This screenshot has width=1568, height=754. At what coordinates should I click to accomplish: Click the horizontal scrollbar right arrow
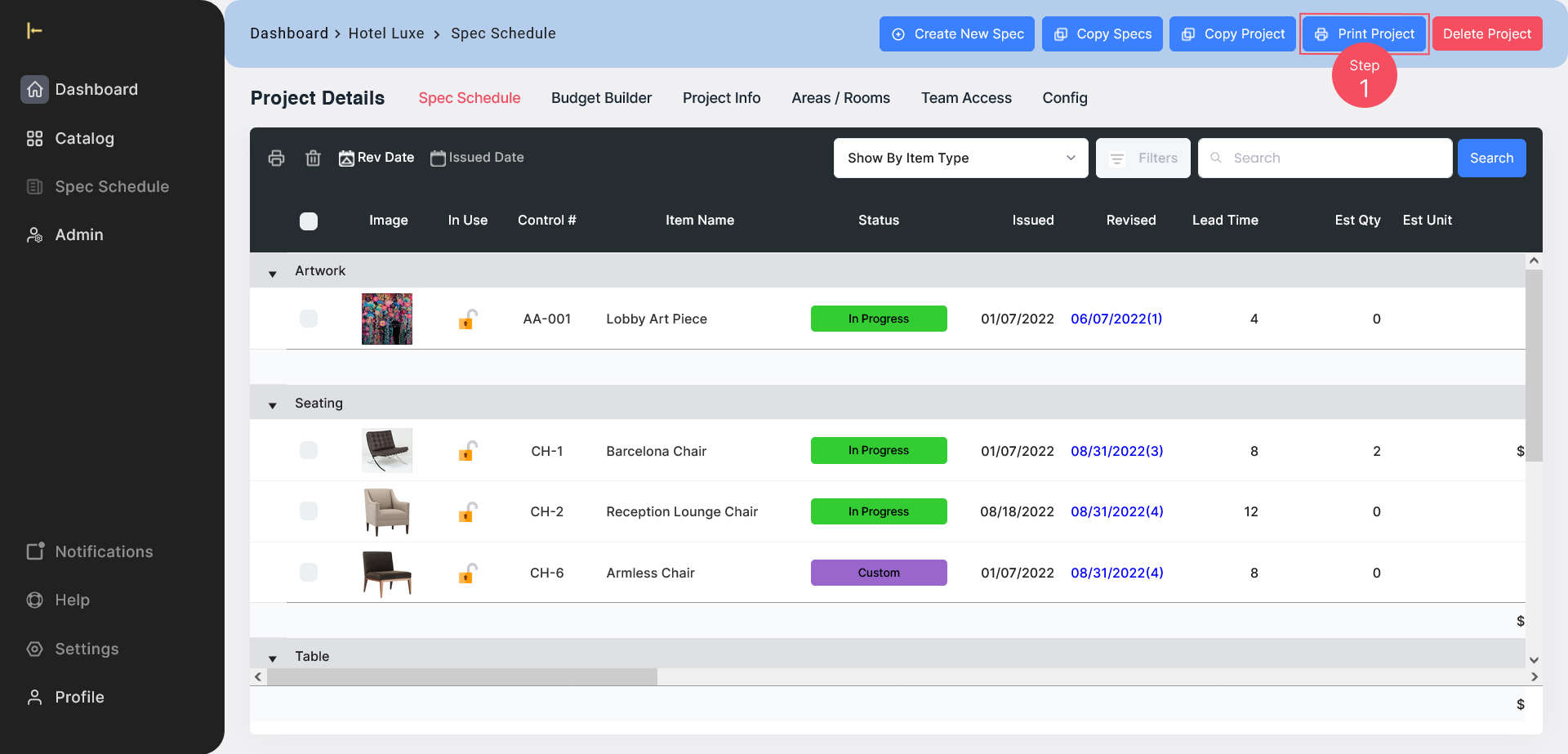pos(1535,676)
